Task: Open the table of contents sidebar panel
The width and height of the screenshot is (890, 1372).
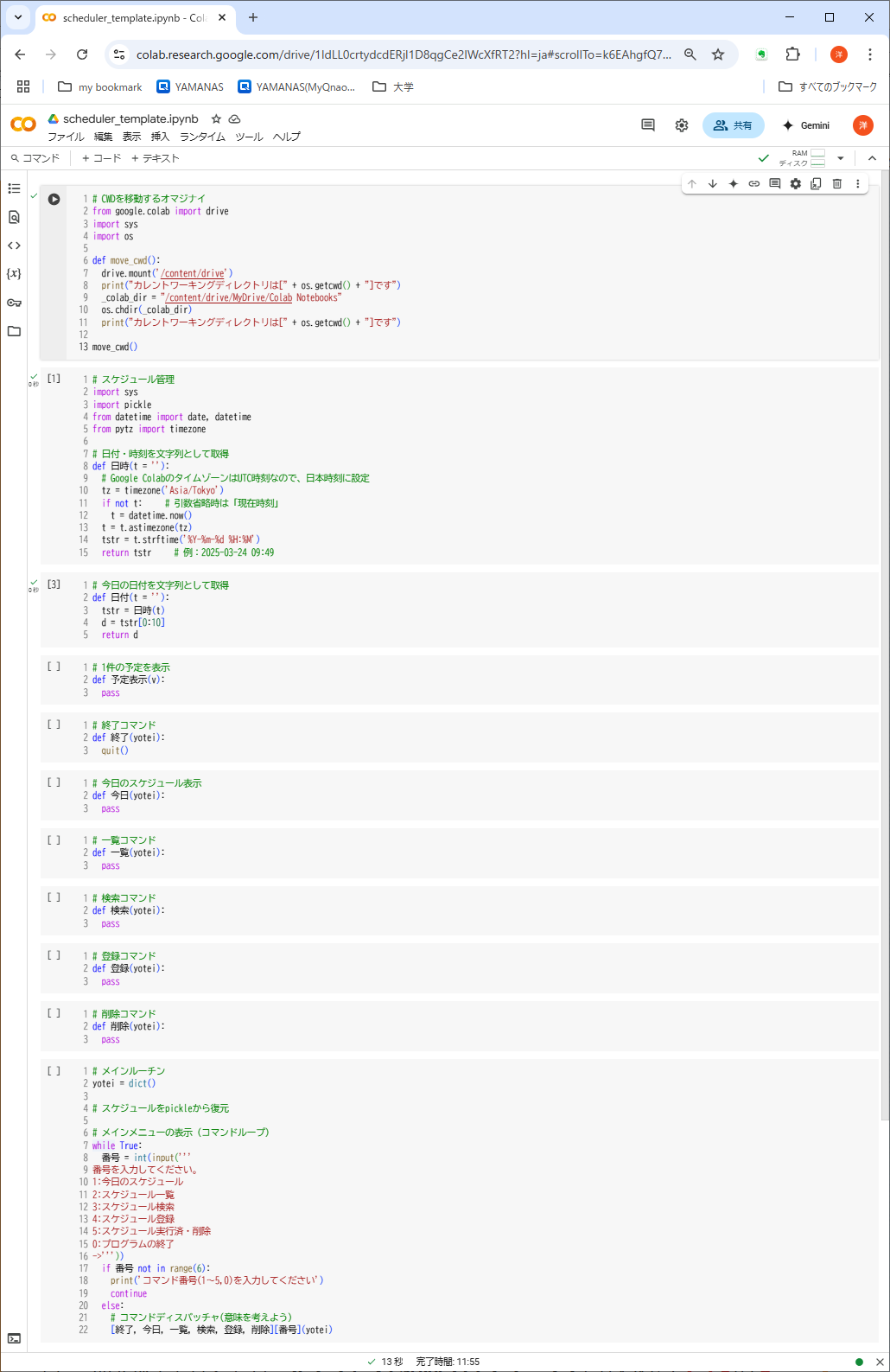Action: pos(14,188)
